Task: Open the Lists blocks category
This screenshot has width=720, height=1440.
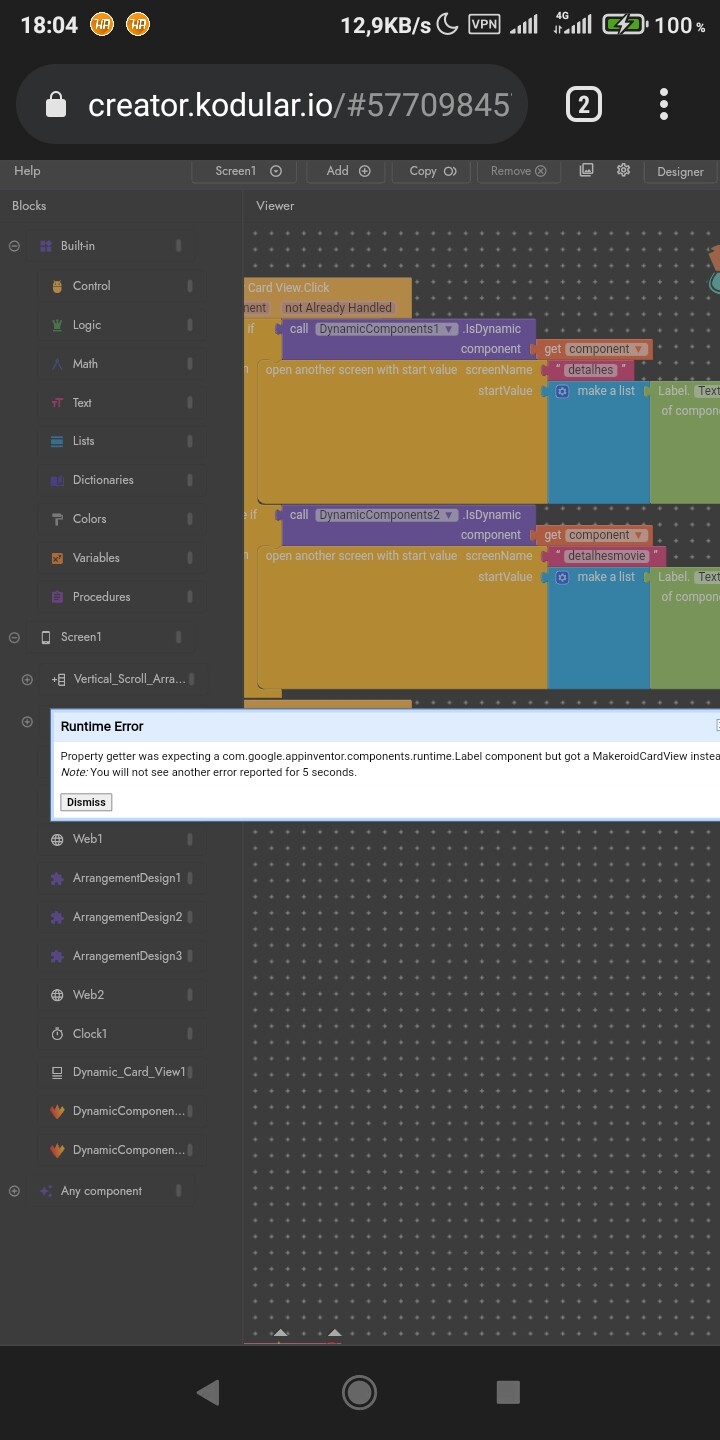Action: tap(84, 441)
